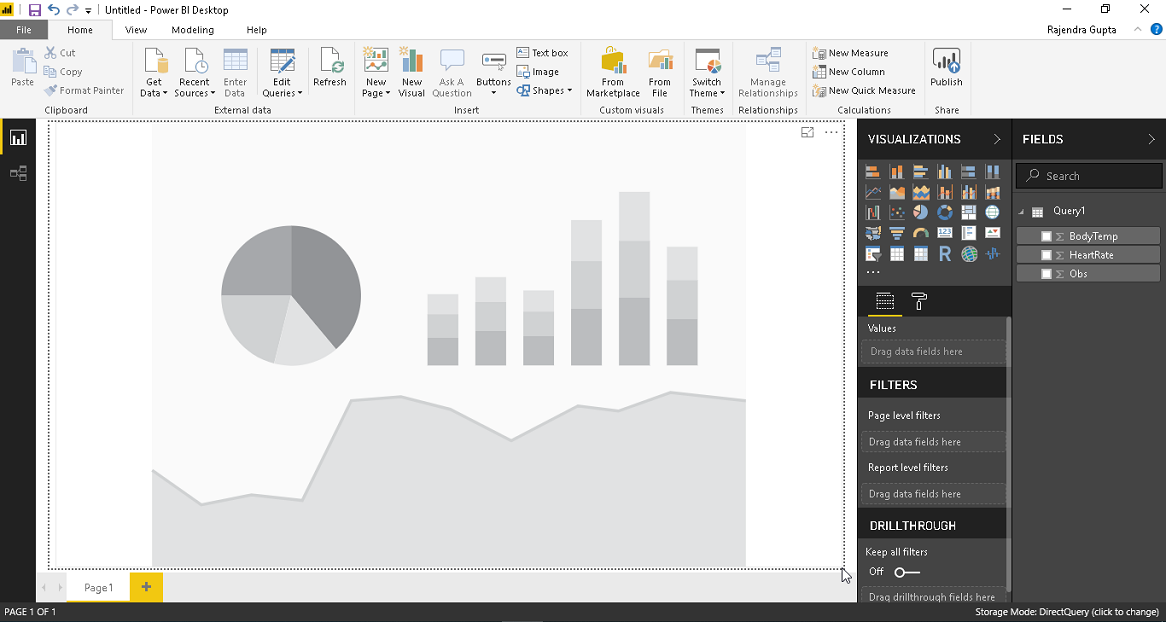Image resolution: width=1166 pixels, height=622 pixels.
Task: Click Get visuals From Marketplace
Action: coord(613,73)
